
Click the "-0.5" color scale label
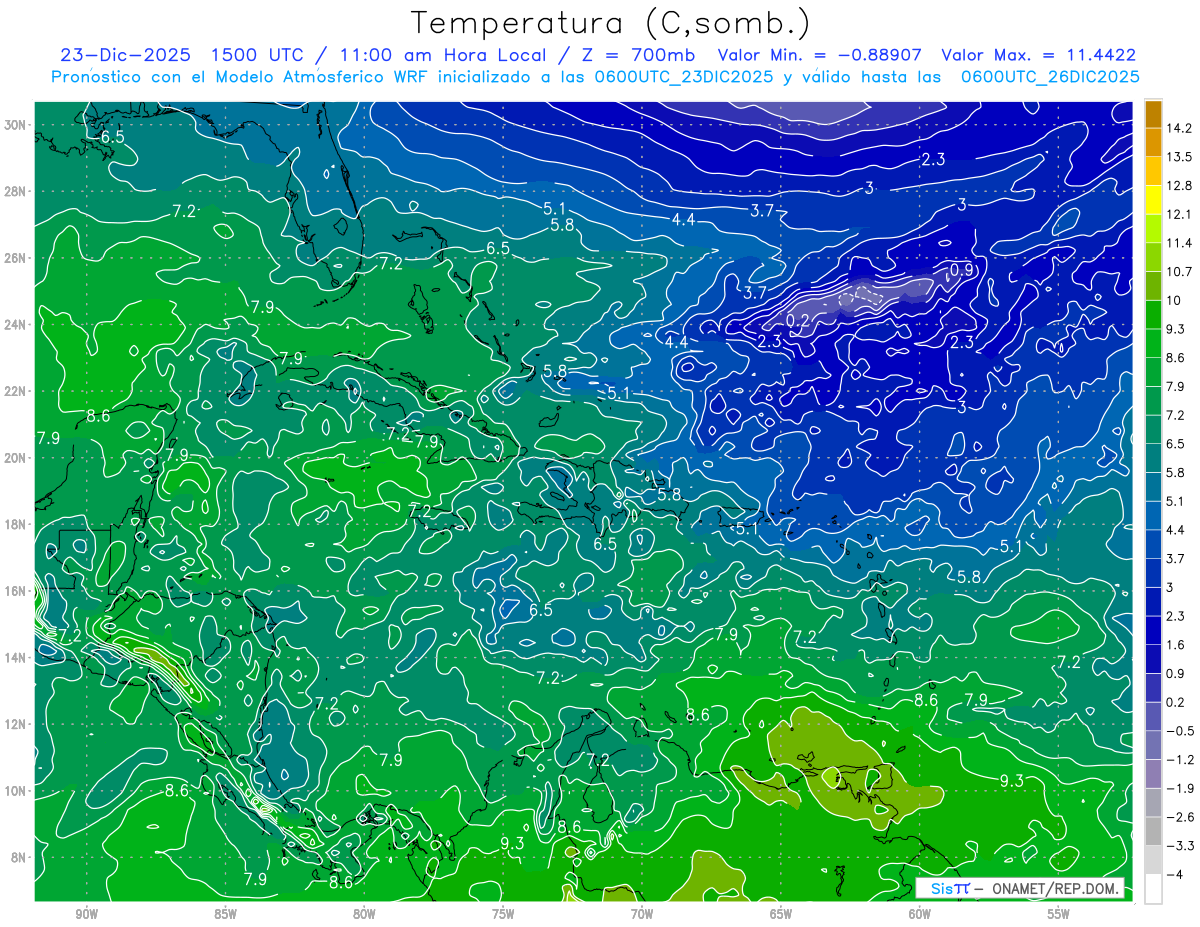1182,731
